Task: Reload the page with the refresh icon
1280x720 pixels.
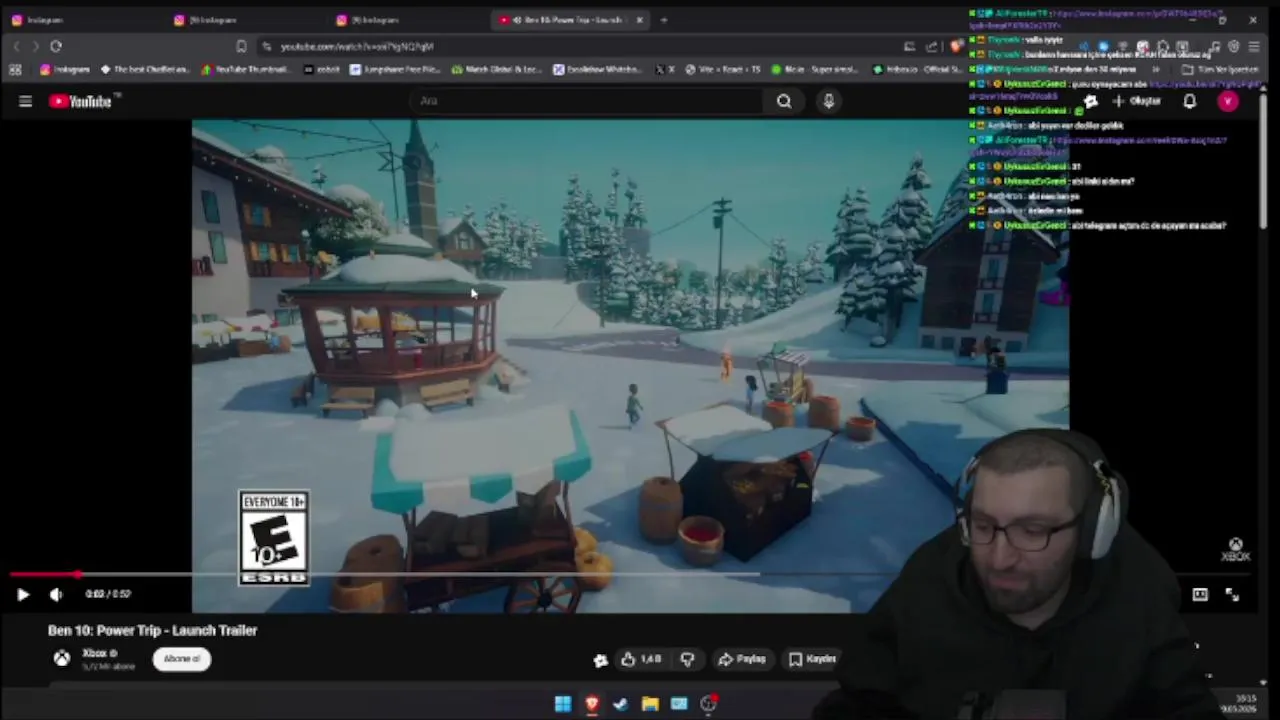Action: coord(56,46)
